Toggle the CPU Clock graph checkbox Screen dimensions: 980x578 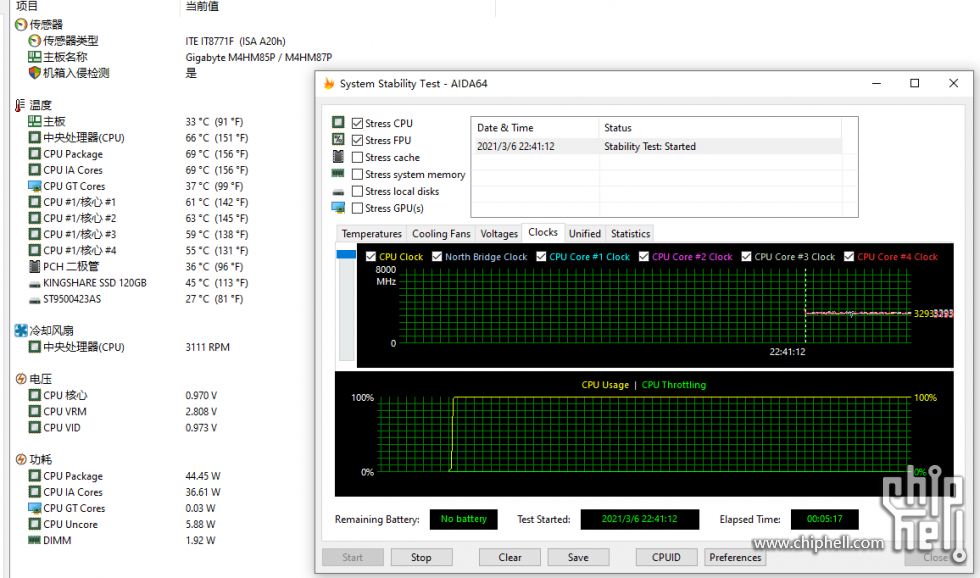pos(371,257)
